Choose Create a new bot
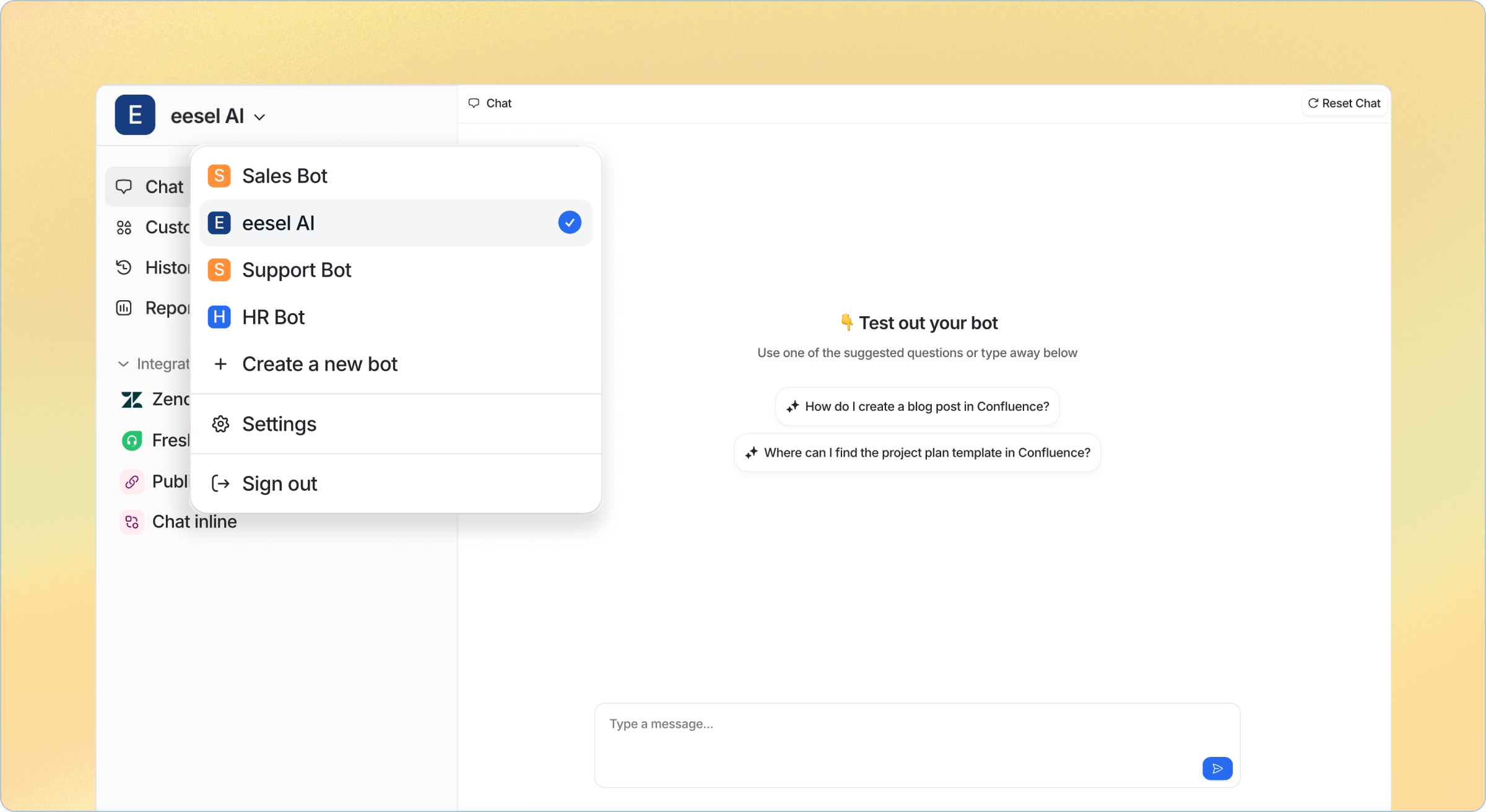 tap(396, 364)
